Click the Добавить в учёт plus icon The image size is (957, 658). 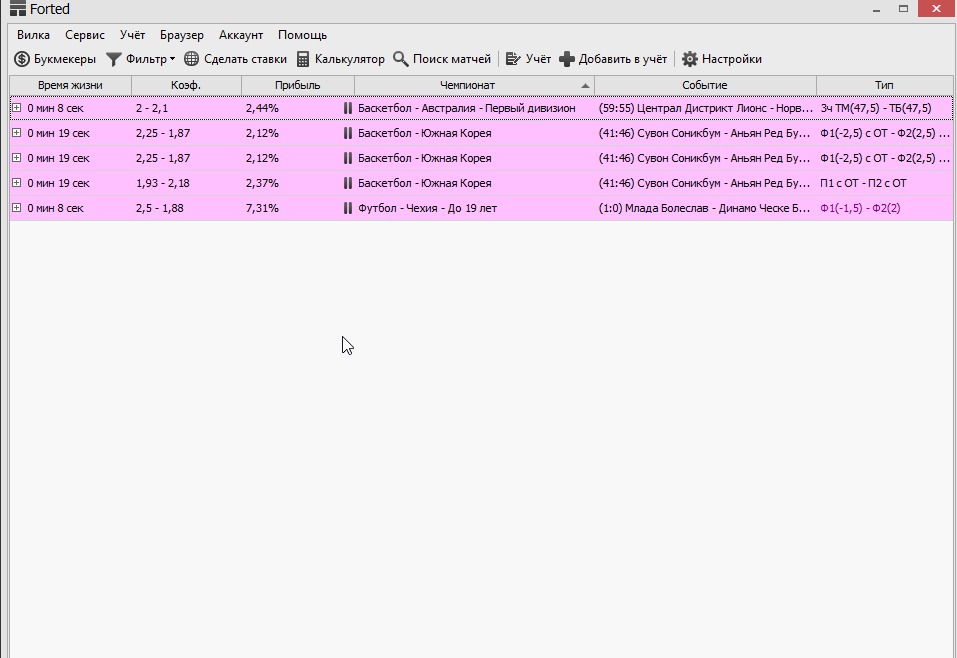coord(566,59)
